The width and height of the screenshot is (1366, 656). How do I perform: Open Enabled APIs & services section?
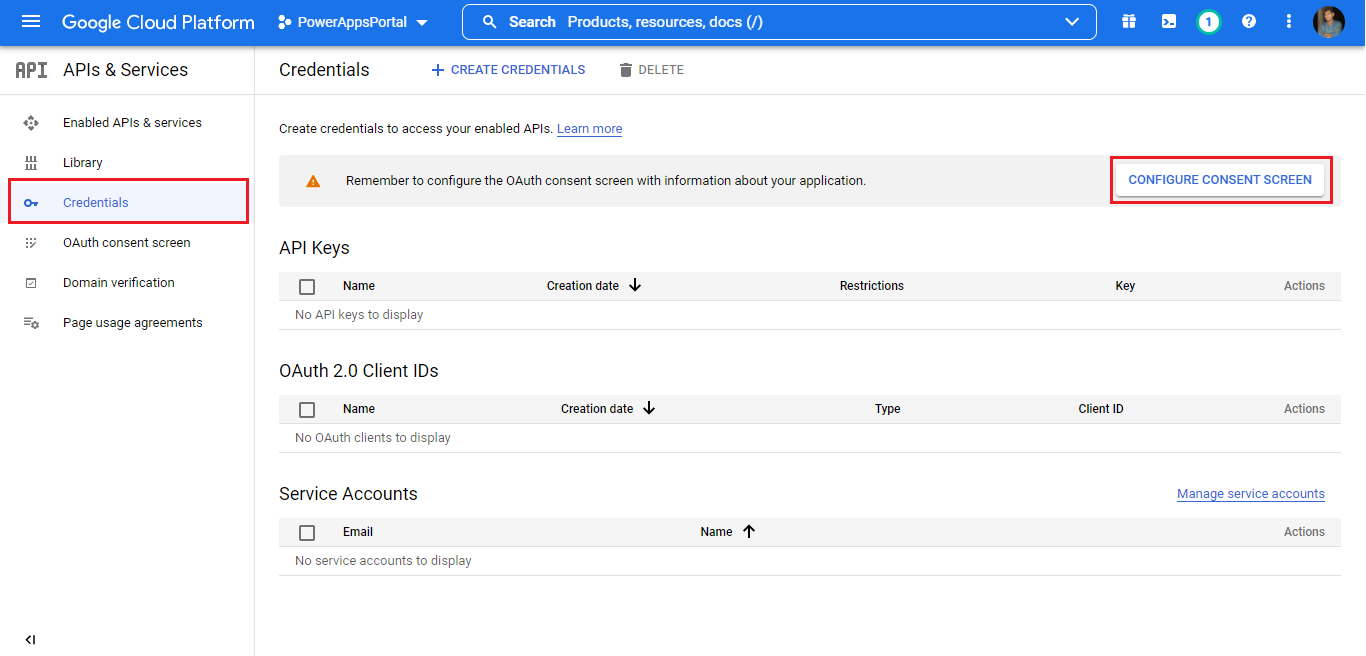[x=132, y=123]
